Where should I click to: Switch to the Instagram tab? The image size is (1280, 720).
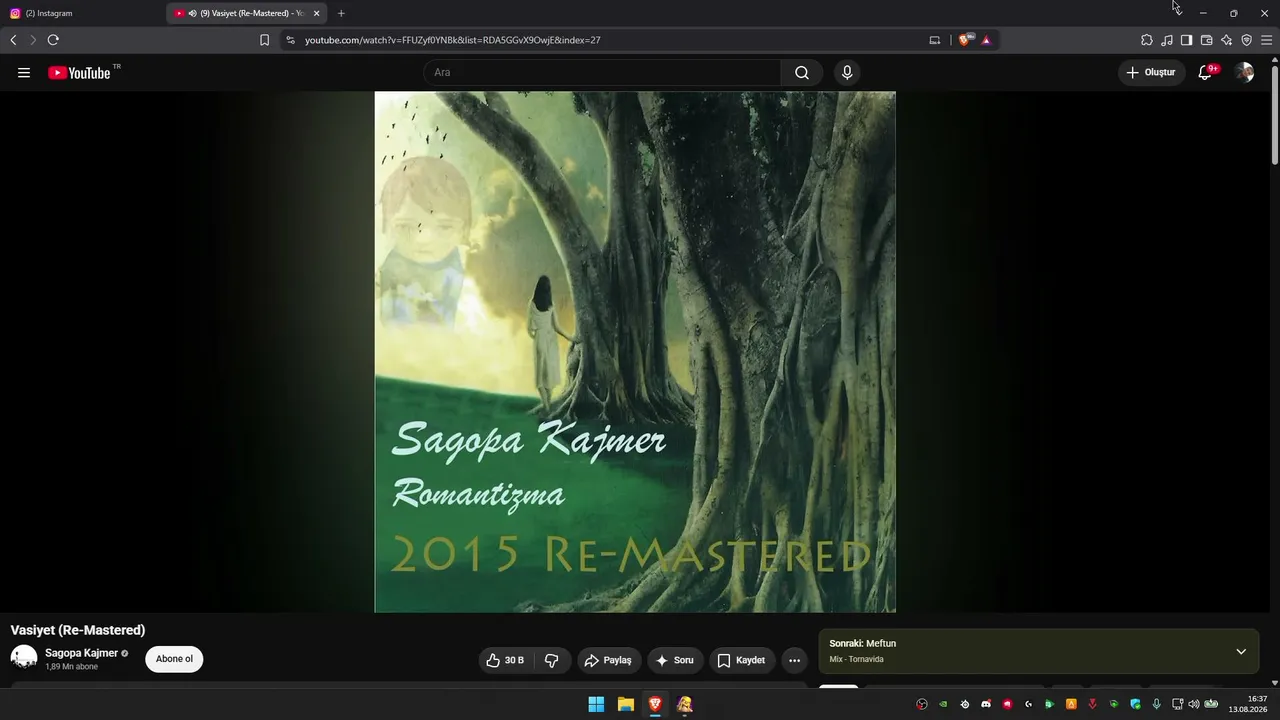pos(80,13)
